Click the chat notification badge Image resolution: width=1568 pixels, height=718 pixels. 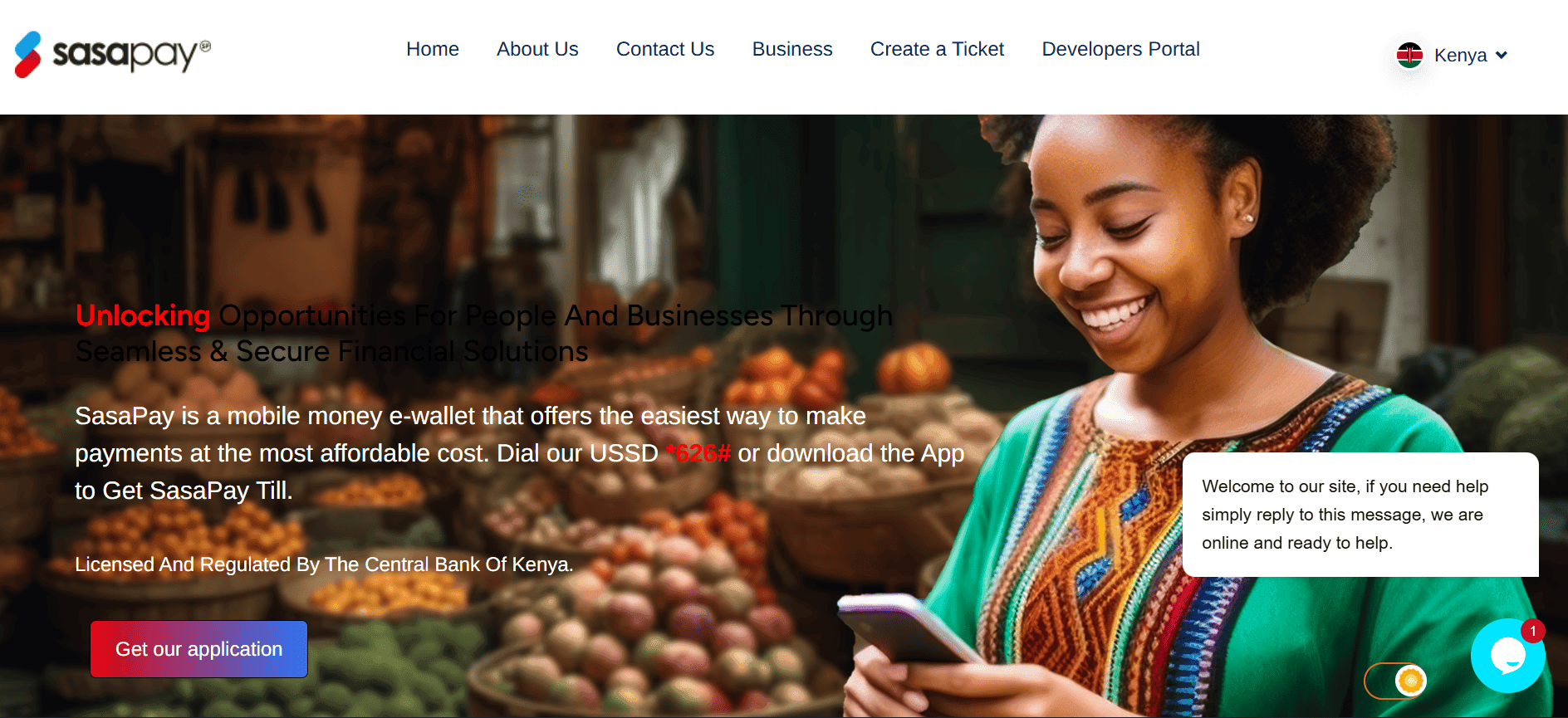point(1533,631)
